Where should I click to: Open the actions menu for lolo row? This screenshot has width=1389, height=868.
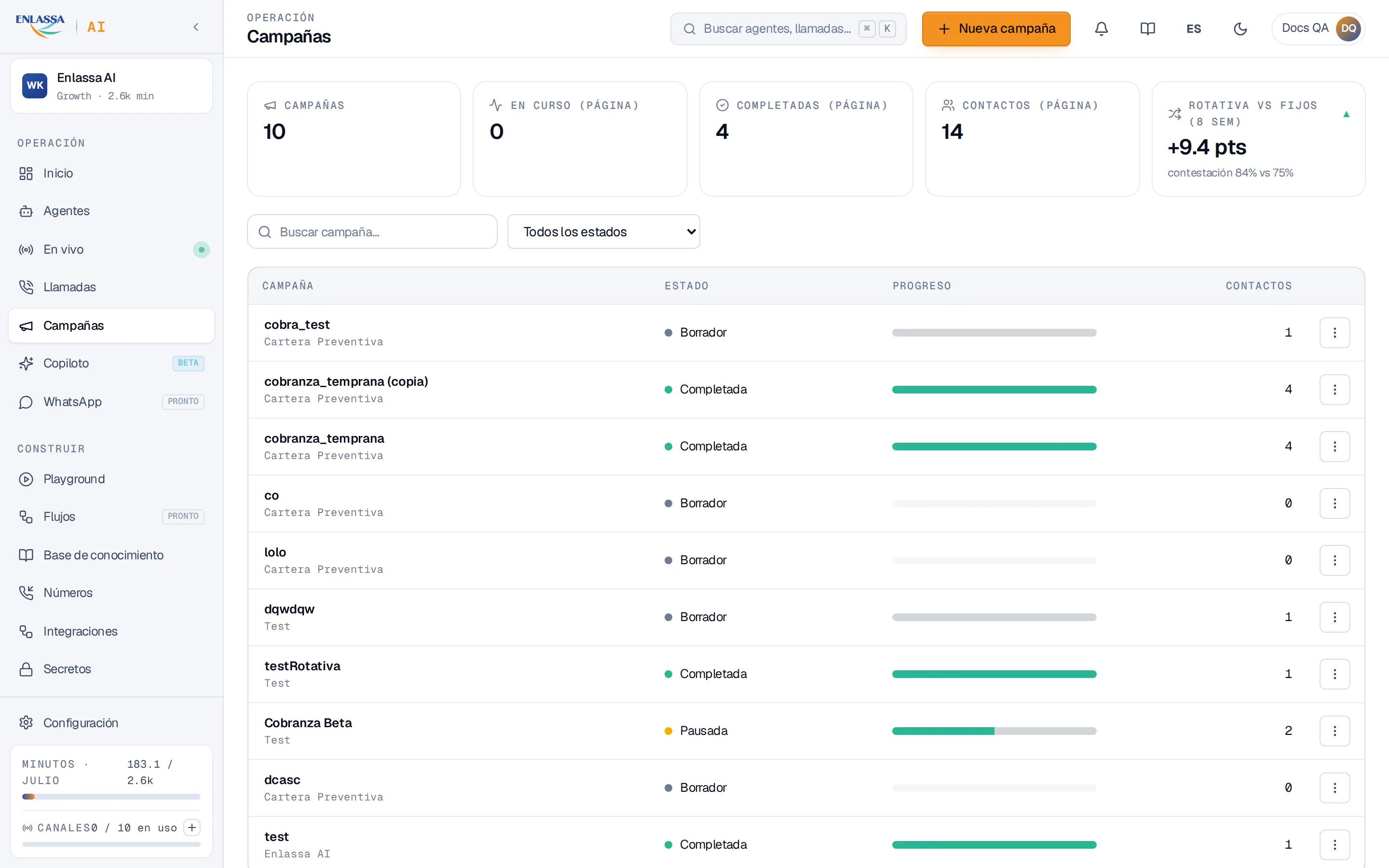point(1335,560)
